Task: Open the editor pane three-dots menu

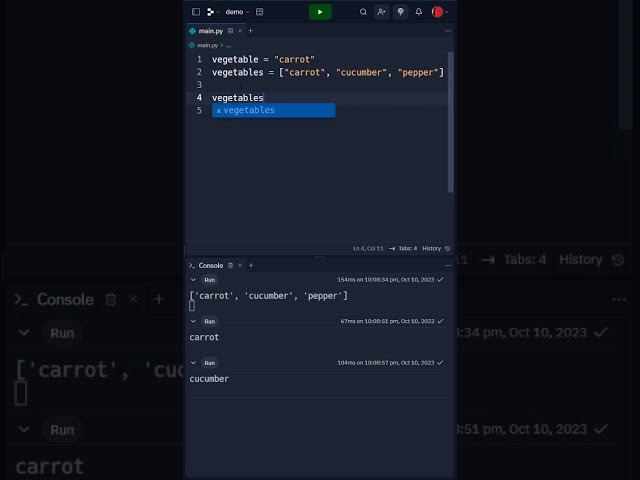Action: 448,31
